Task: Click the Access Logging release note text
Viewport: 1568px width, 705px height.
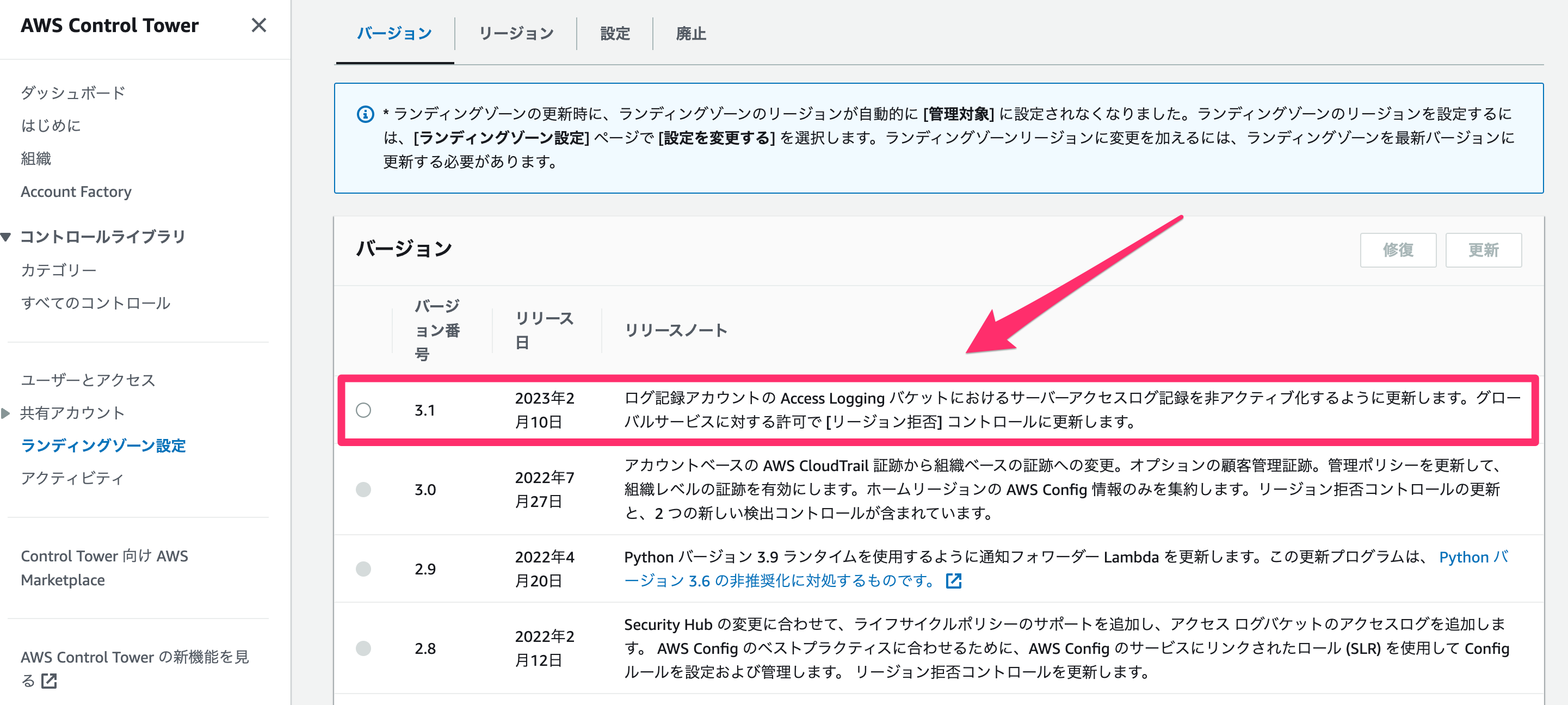Action: tap(1073, 410)
